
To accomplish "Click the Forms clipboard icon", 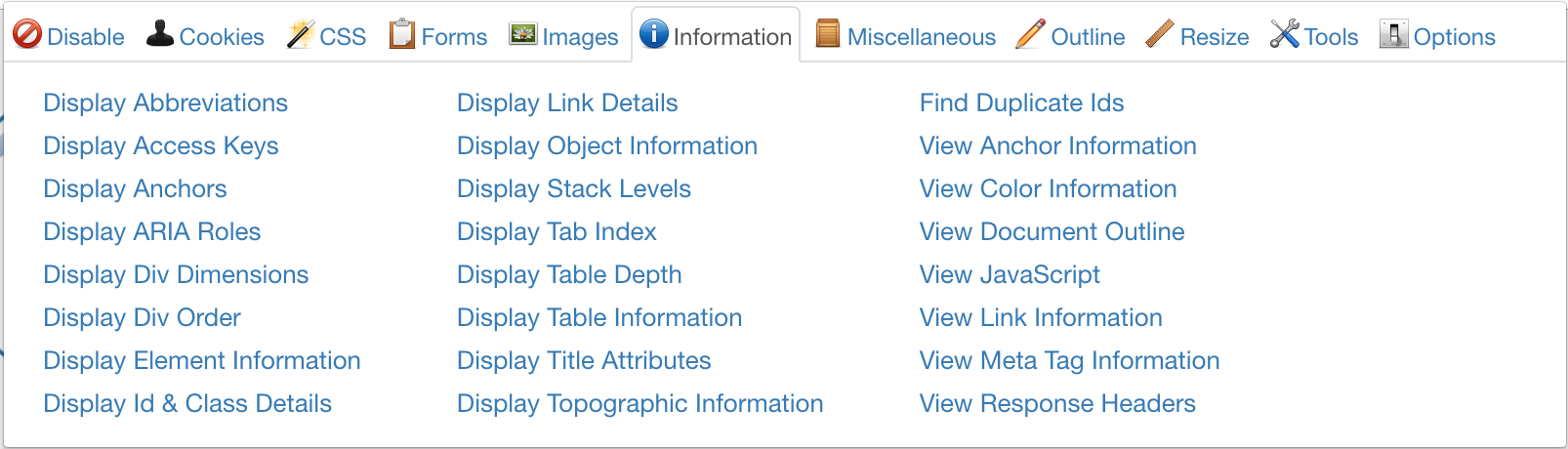I will (x=401, y=34).
